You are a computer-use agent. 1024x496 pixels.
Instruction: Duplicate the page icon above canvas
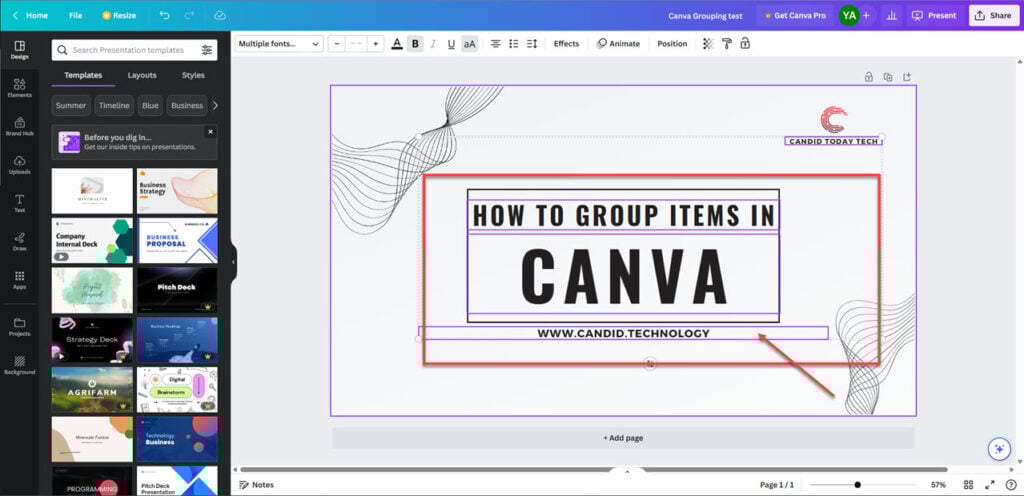point(888,77)
